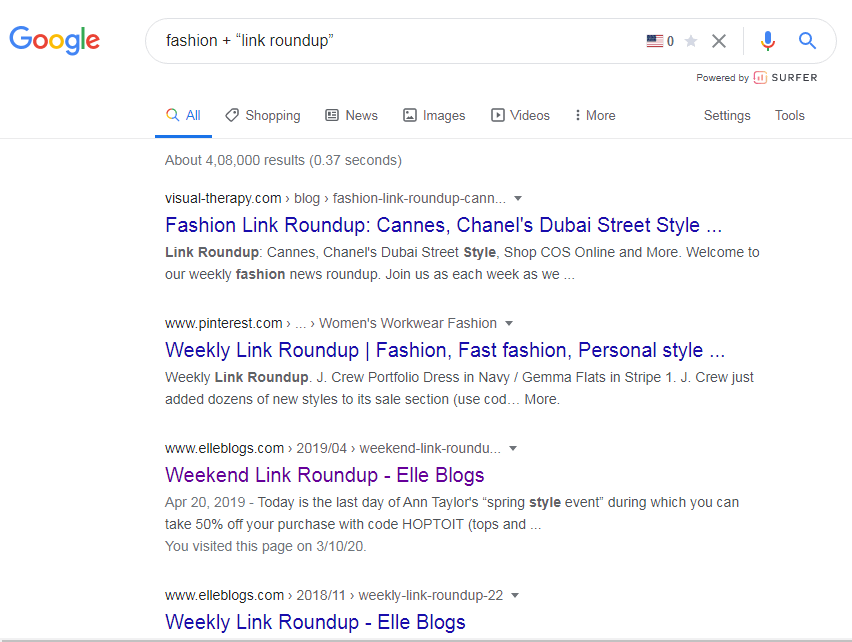The height and width of the screenshot is (642, 852).
Task: Select the All results tab
Action: click(183, 116)
